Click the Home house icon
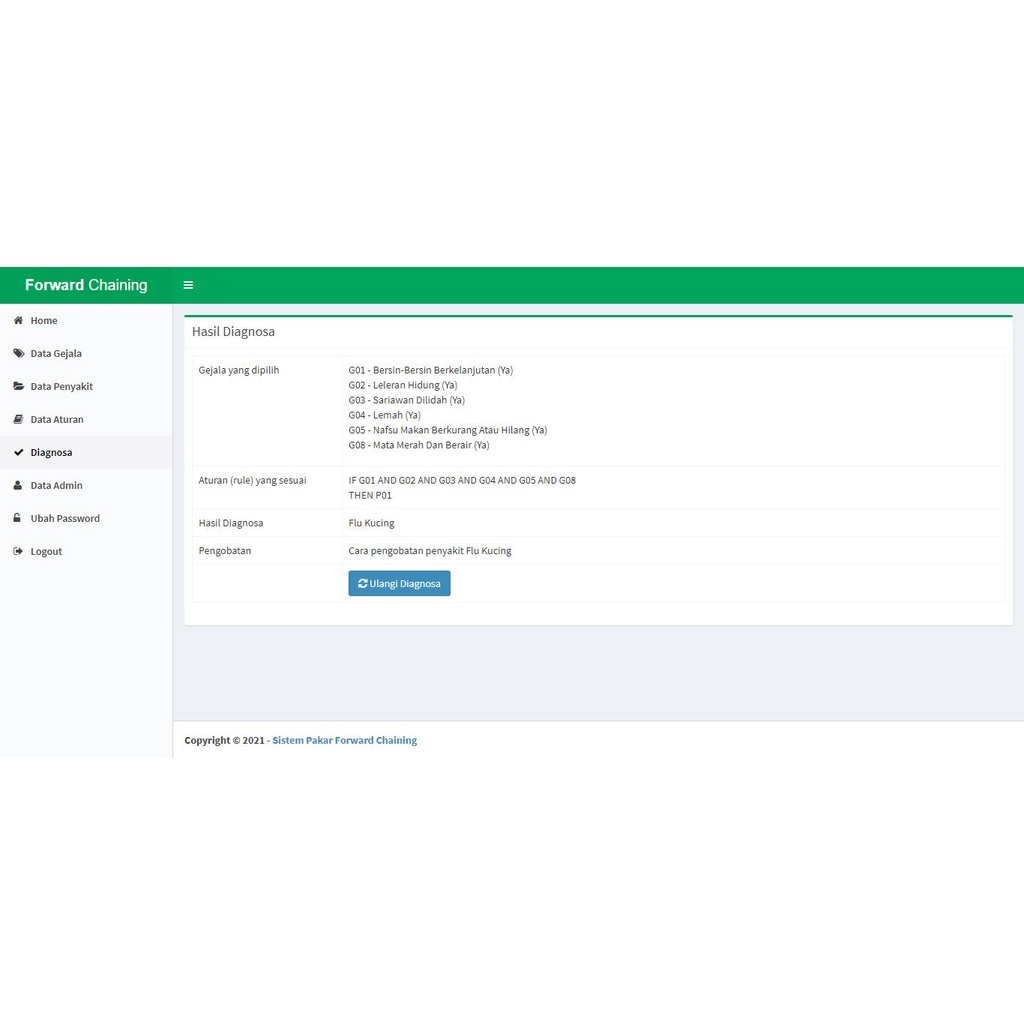This screenshot has width=1024, height=1024. 18,320
